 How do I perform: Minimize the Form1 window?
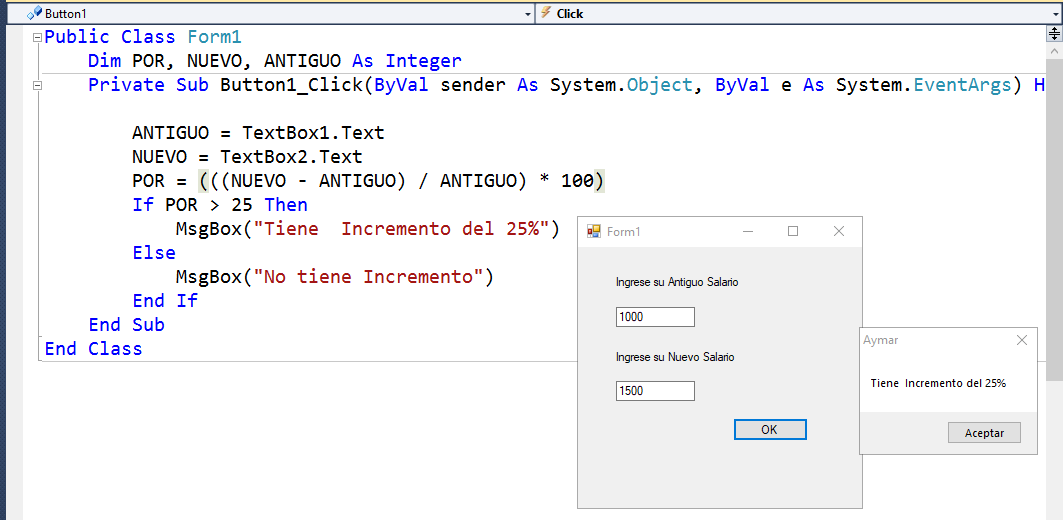pos(748,232)
